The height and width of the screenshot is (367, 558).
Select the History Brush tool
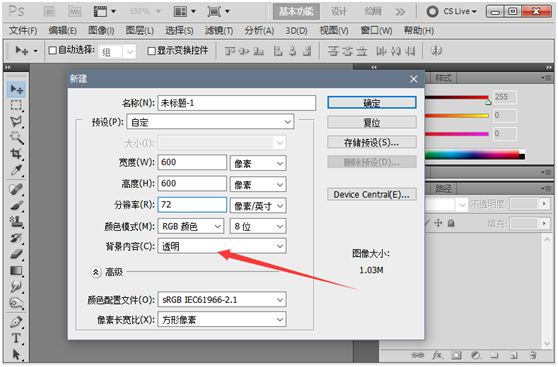pos(16,238)
